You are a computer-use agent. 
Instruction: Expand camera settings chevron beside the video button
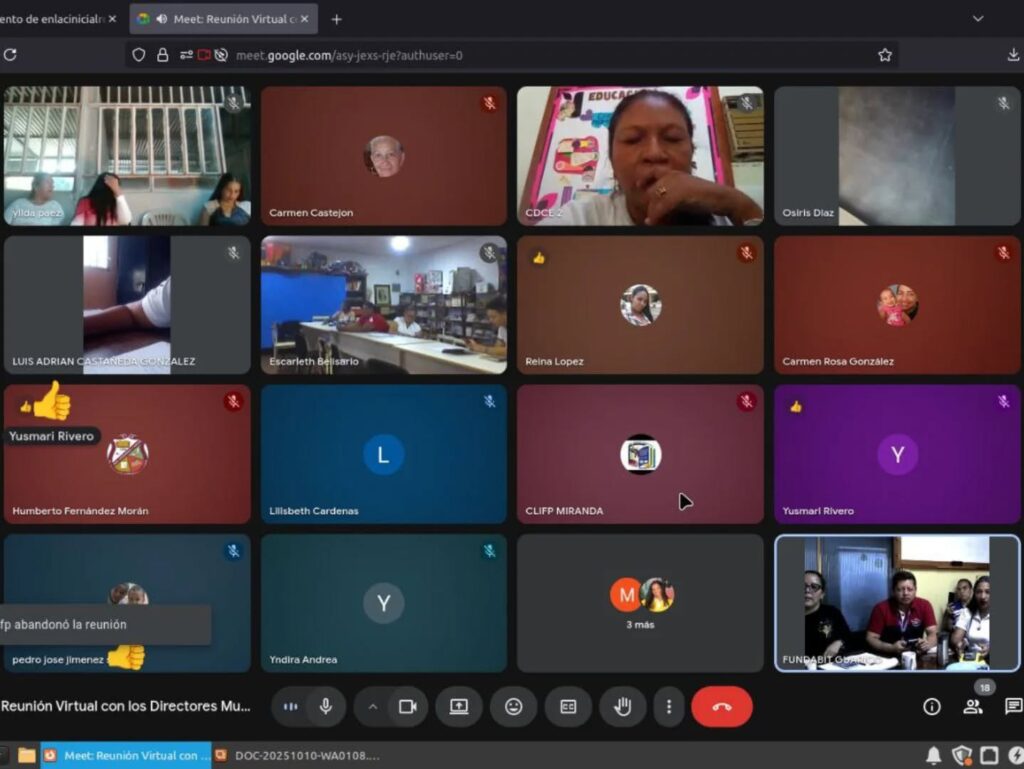(x=373, y=707)
